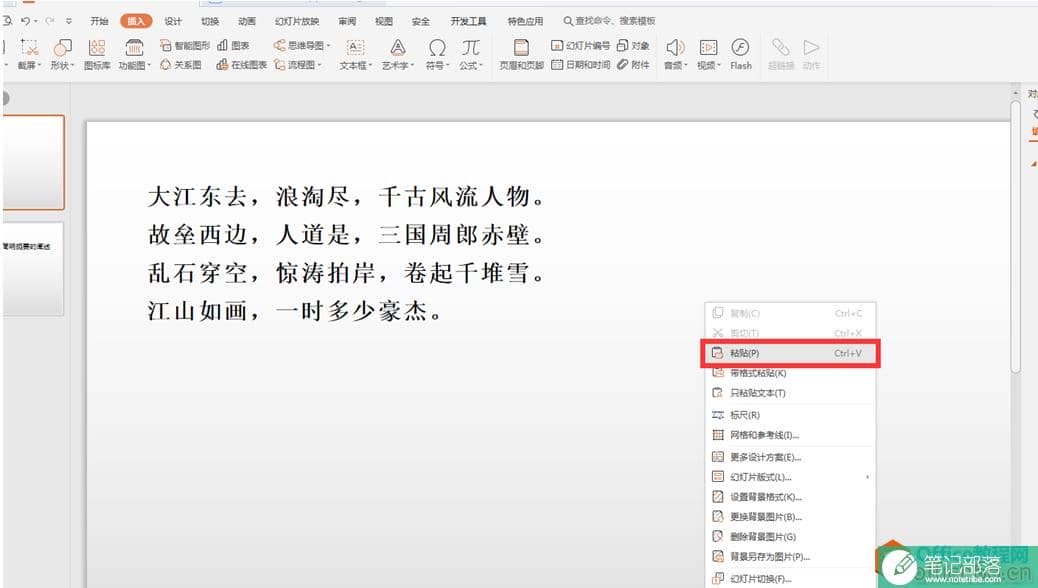
Task: Switch to the 开始 tab
Action: click(99, 21)
